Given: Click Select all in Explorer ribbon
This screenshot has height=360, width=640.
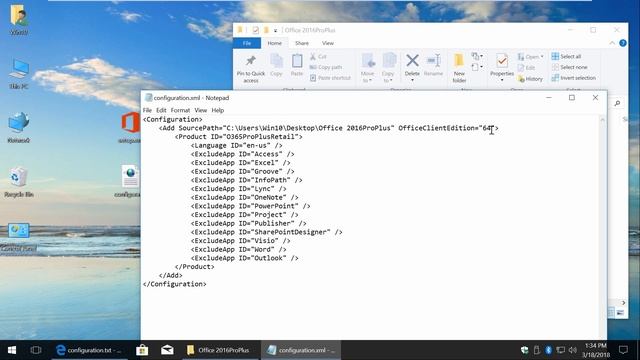Looking at the screenshot, I should tap(566, 56).
